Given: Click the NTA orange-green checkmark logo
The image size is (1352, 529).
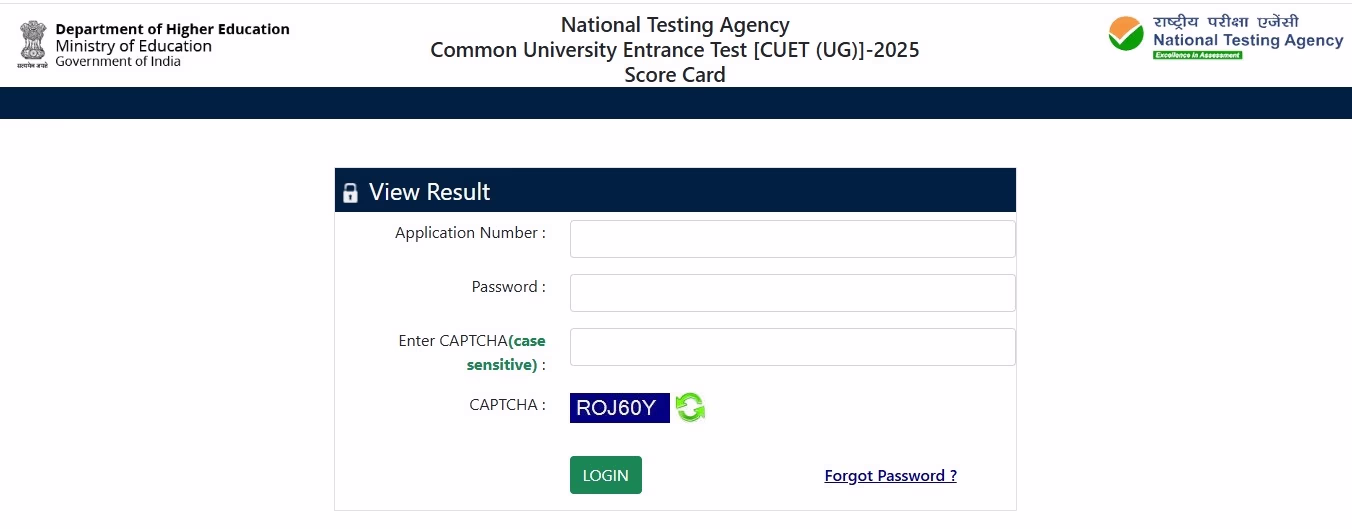Looking at the screenshot, I should pos(1126,35).
